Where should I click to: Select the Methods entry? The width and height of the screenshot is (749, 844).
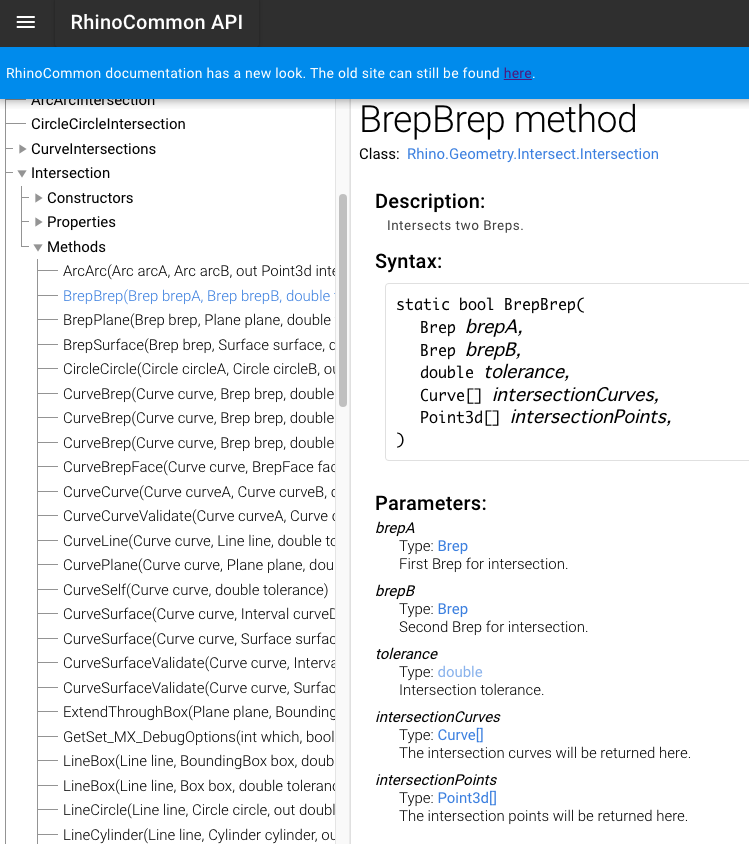coord(76,247)
